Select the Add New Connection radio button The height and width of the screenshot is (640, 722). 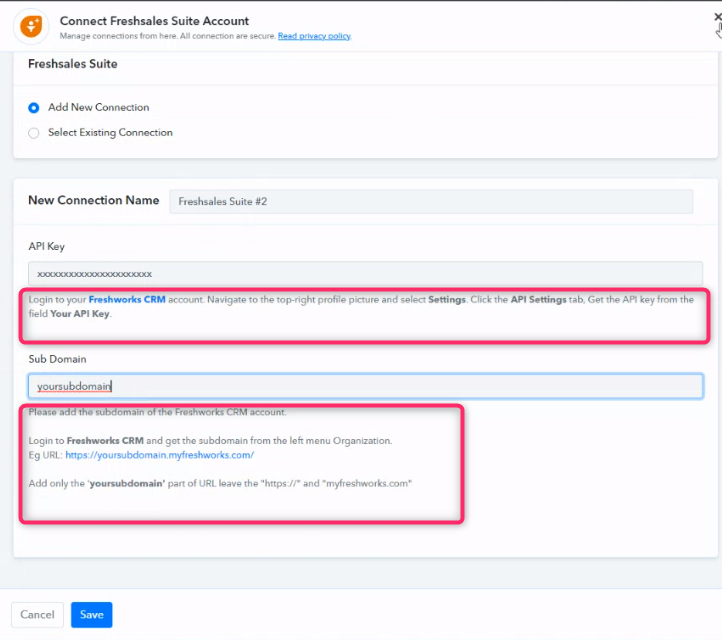point(34,108)
